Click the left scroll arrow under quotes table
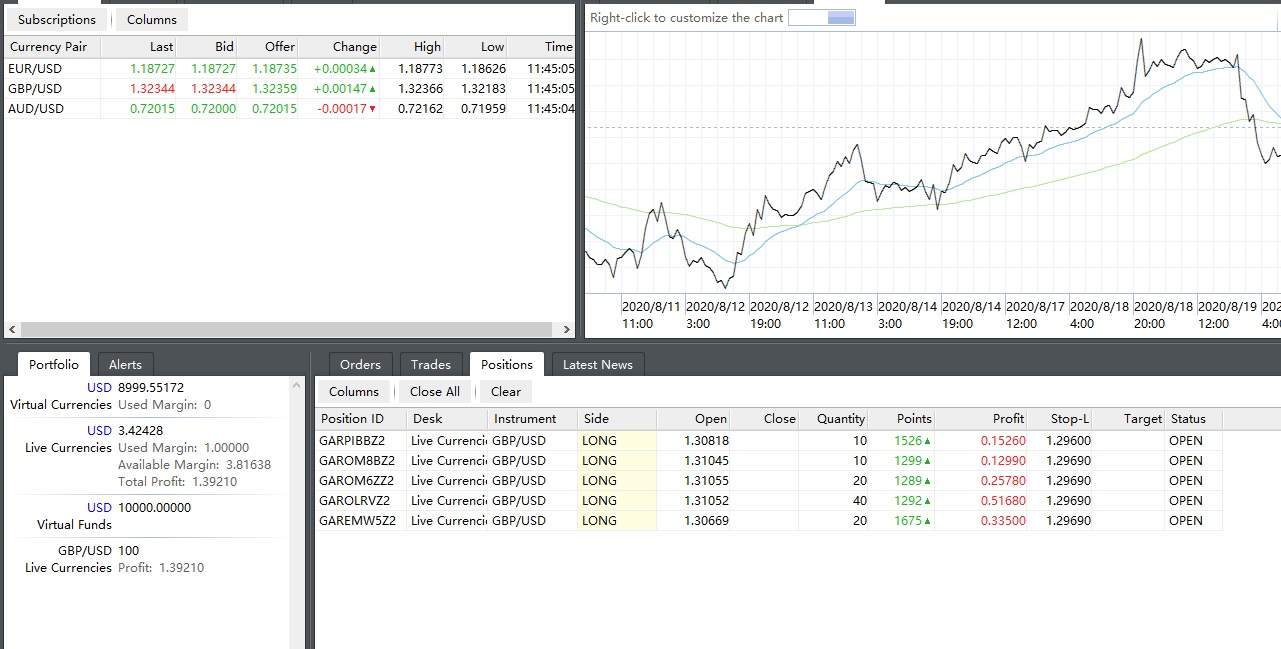This screenshot has width=1281, height=649. pyautogui.click(x=12, y=329)
